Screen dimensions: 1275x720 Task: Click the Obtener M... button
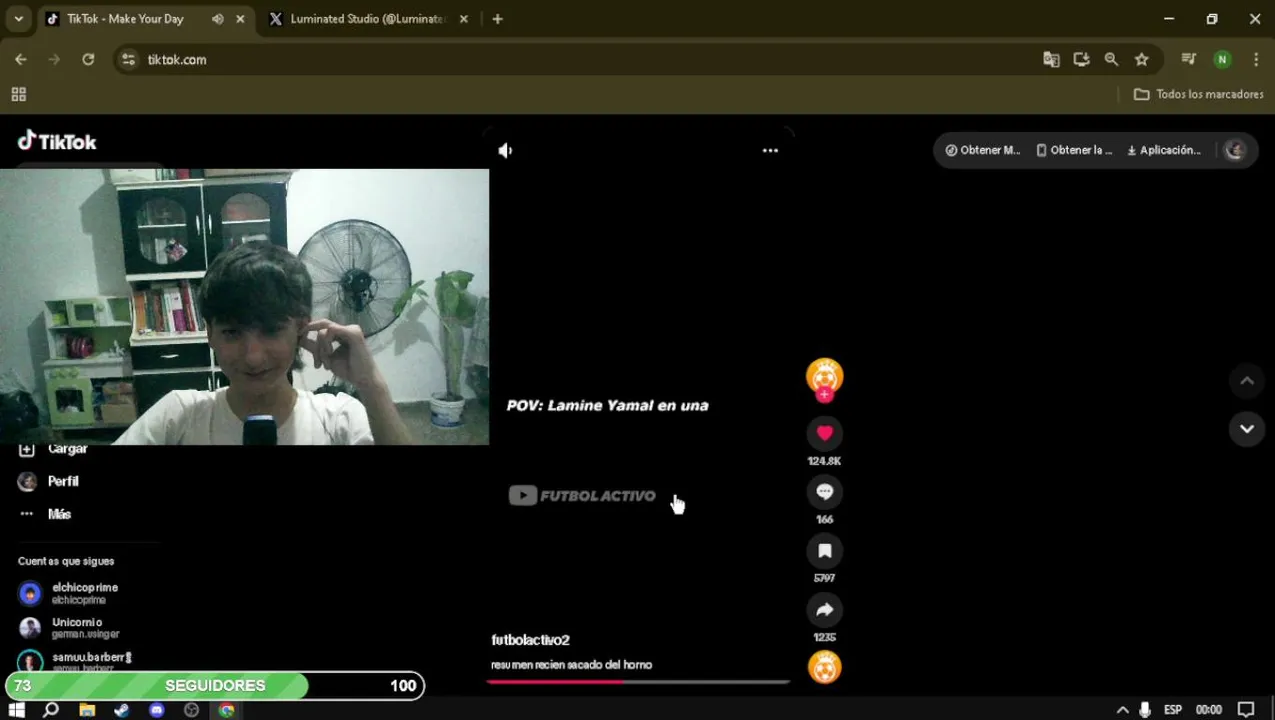982,150
